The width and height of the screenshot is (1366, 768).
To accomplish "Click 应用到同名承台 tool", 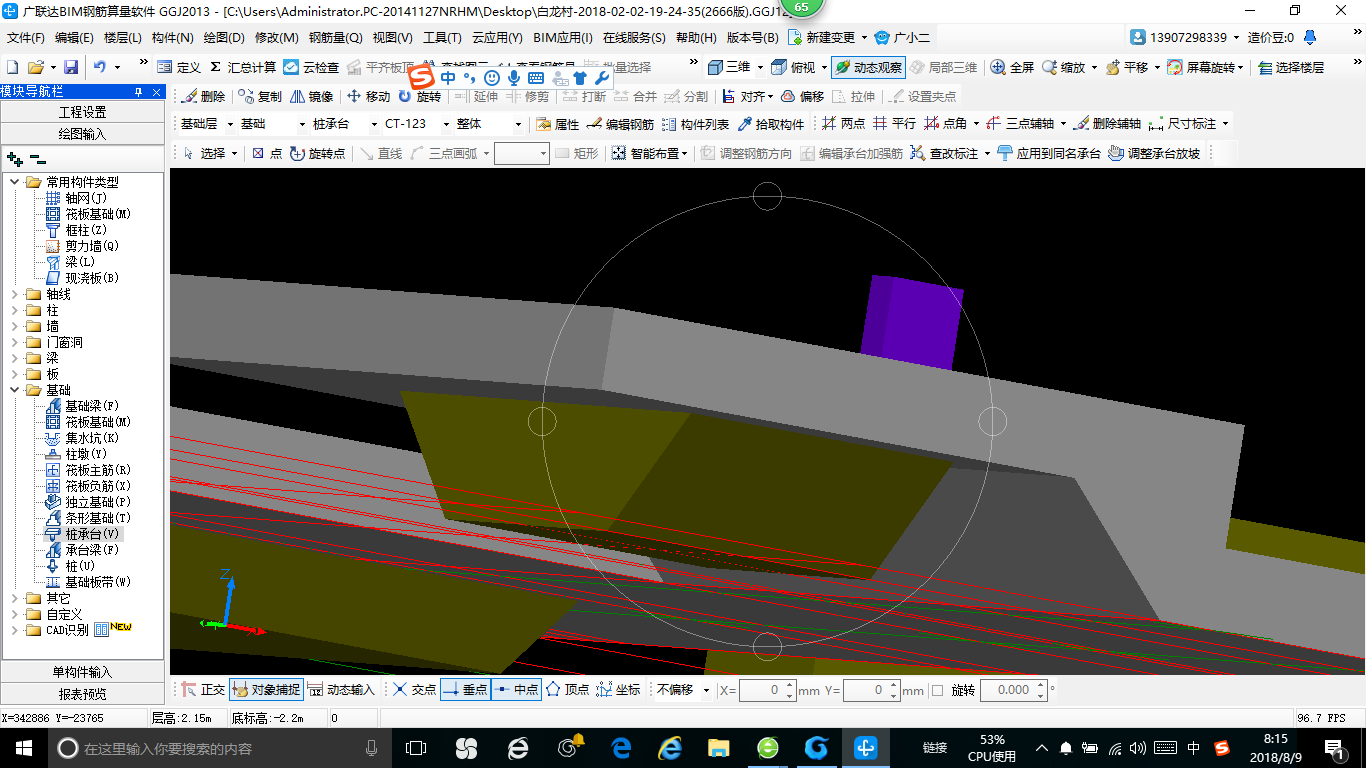I will (x=1049, y=153).
